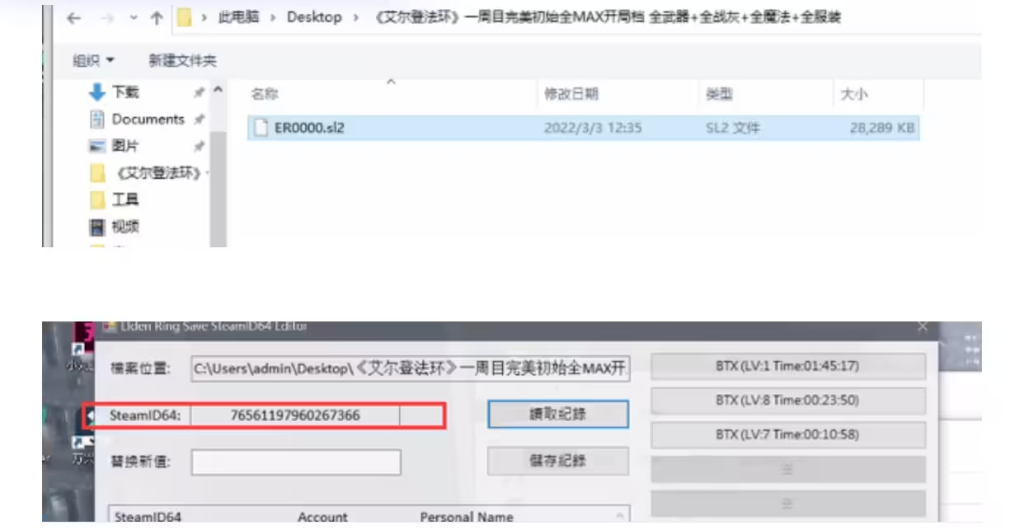Screen dimensions: 1024x530
Task: Click the 讀取紀錄 button
Action: tap(558, 414)
